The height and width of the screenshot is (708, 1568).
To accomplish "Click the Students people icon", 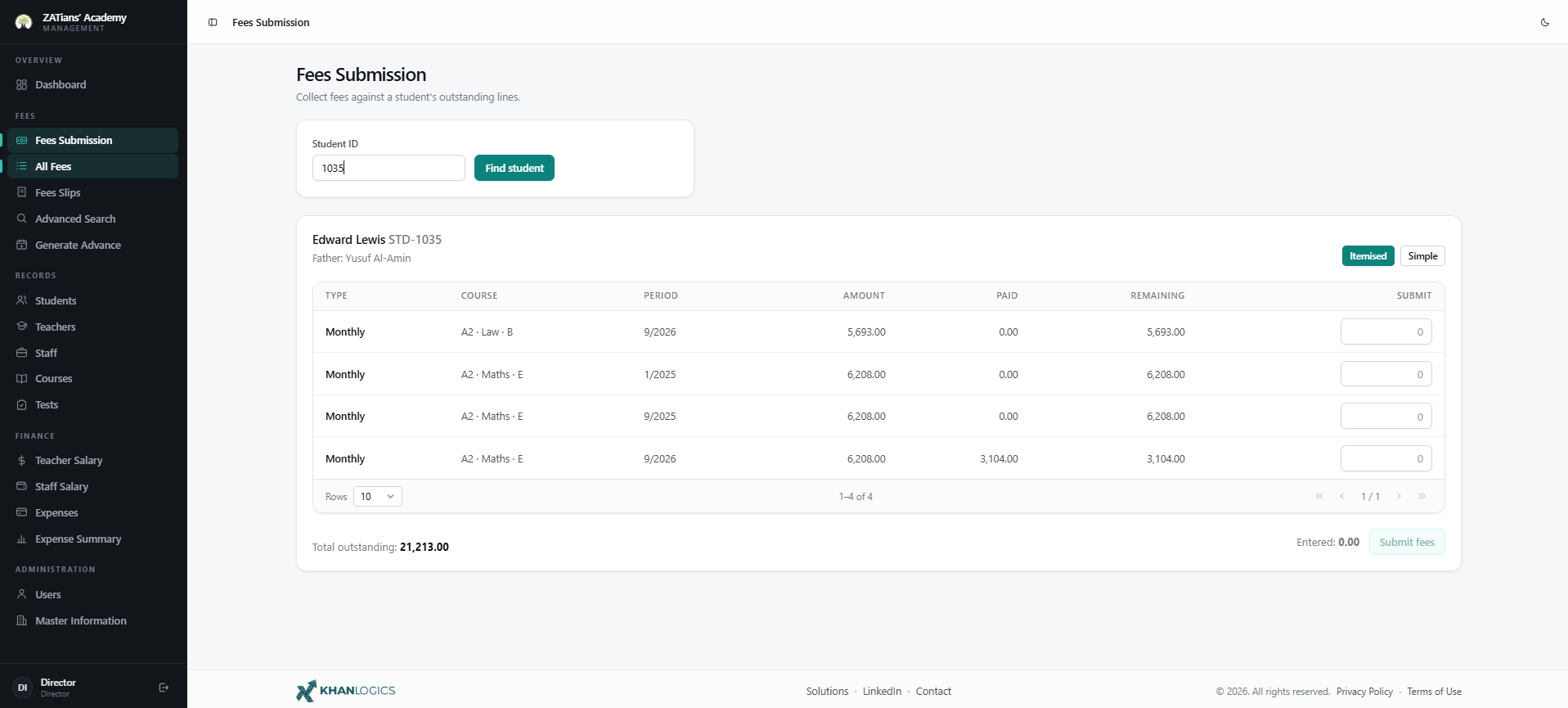I will 22,300.
